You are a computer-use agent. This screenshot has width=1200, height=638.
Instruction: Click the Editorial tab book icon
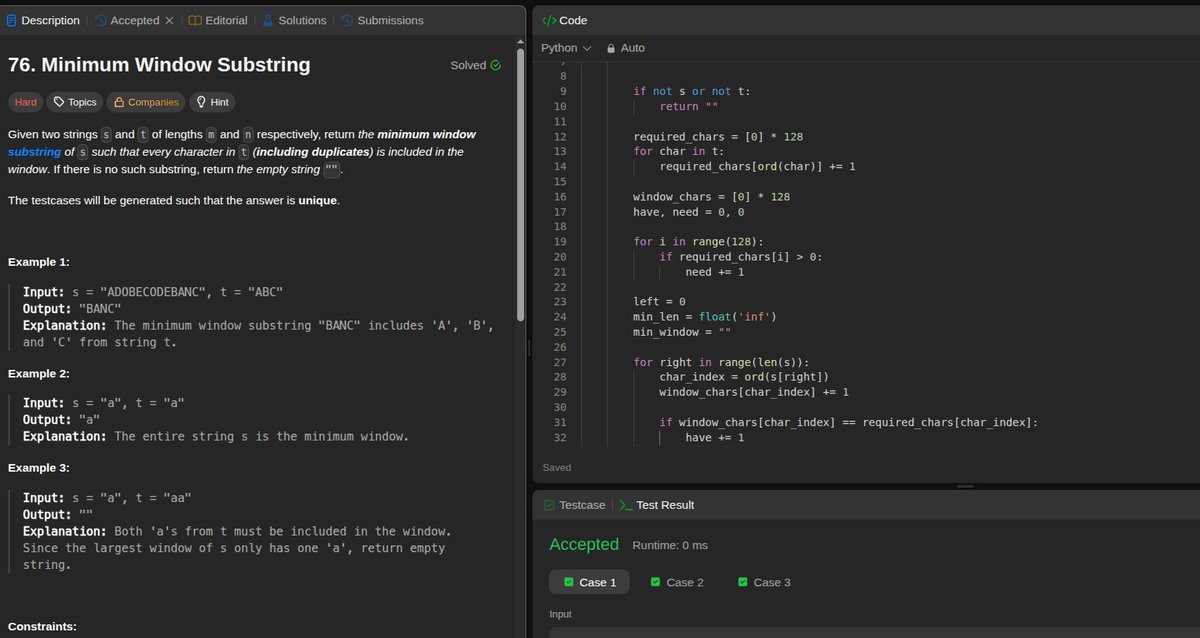(x=194, y=20)
